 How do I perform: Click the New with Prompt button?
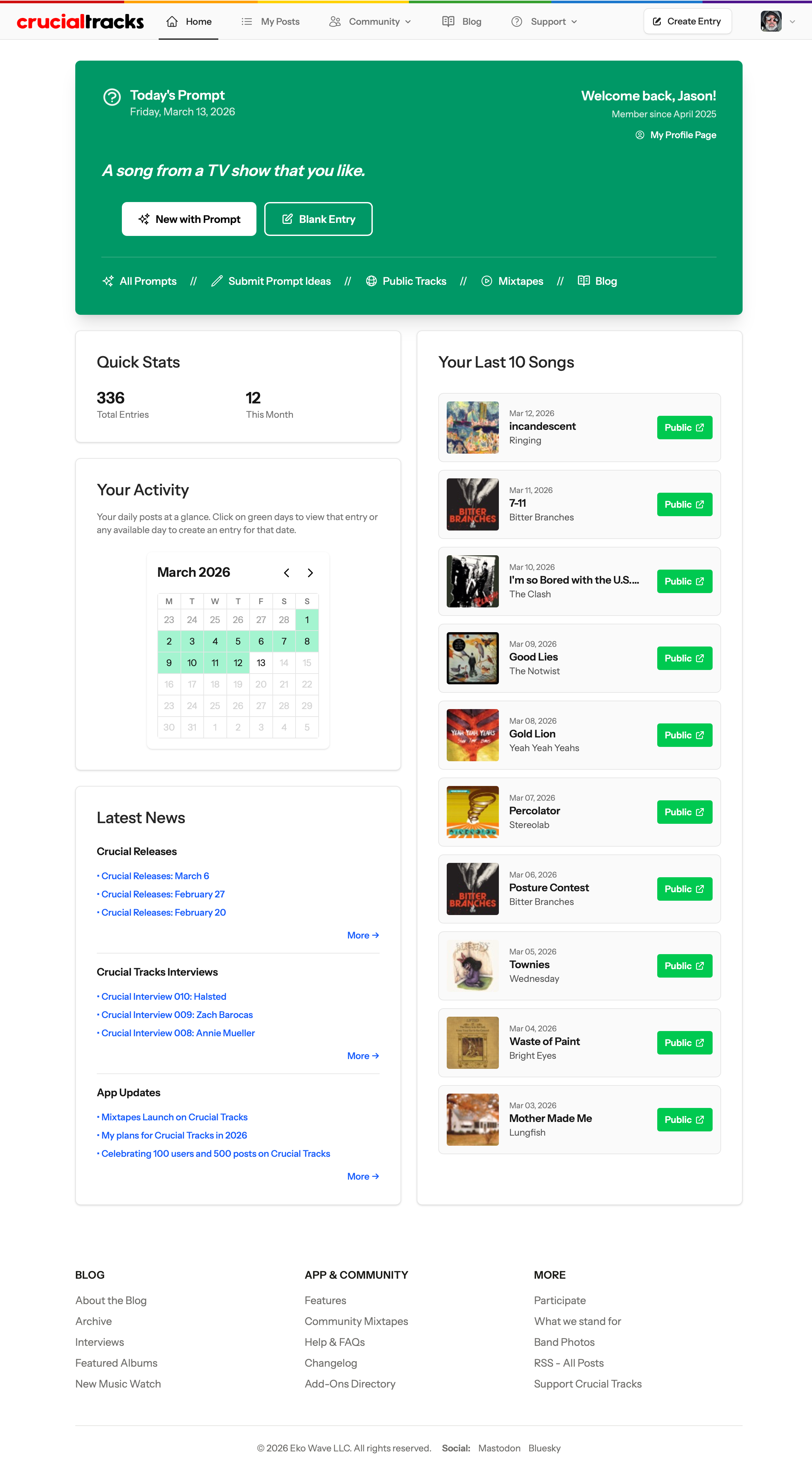click(x=189, y=218)
